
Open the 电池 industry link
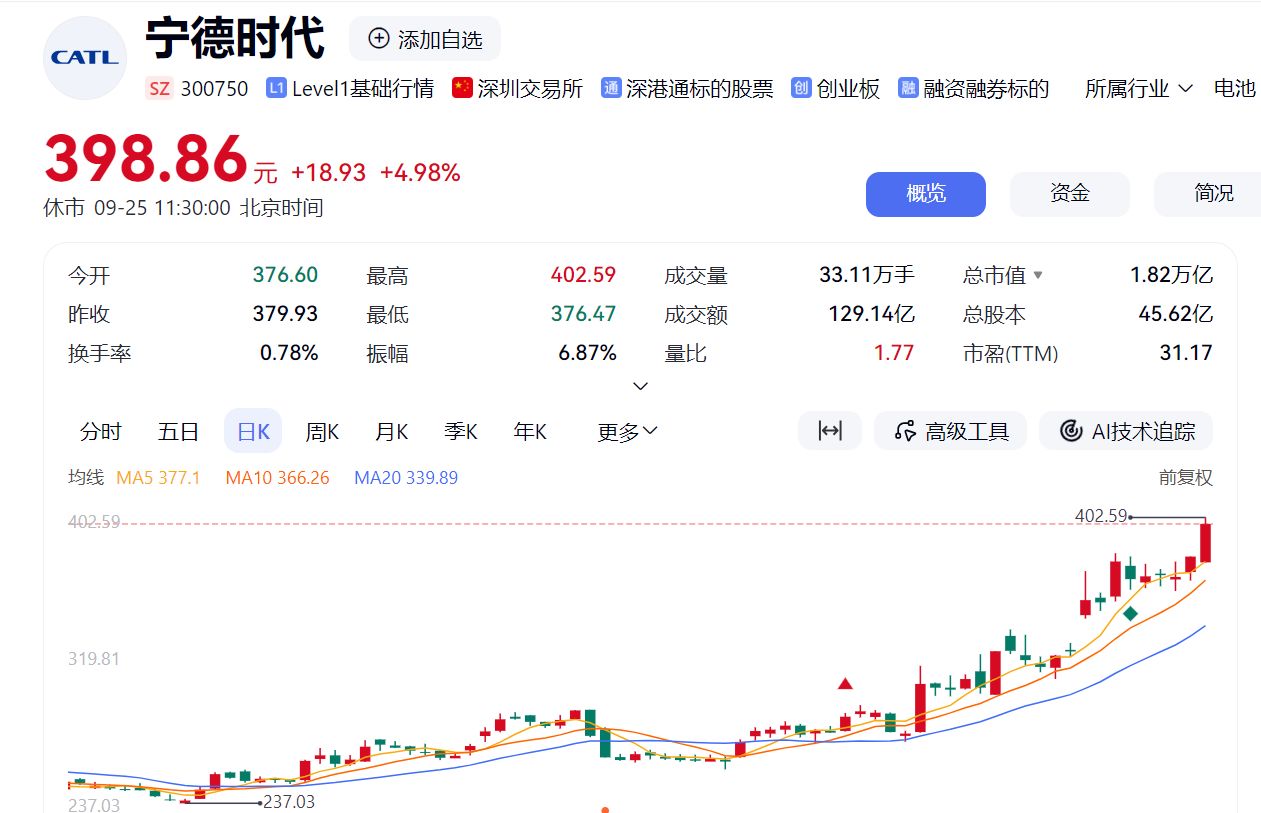pyautogui.click(x=1235, y=88)
